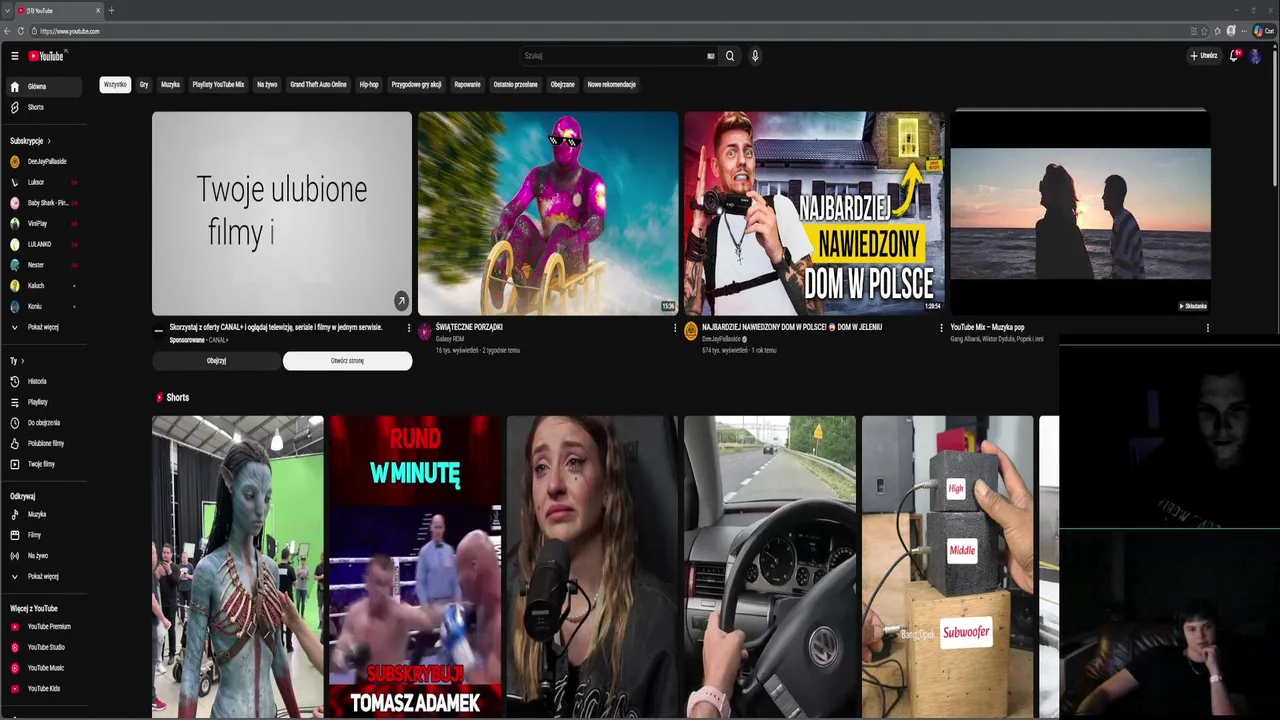Open Galaxy RDM channel avatar
Screen dimensions: 1280x720
coord(424,331)
